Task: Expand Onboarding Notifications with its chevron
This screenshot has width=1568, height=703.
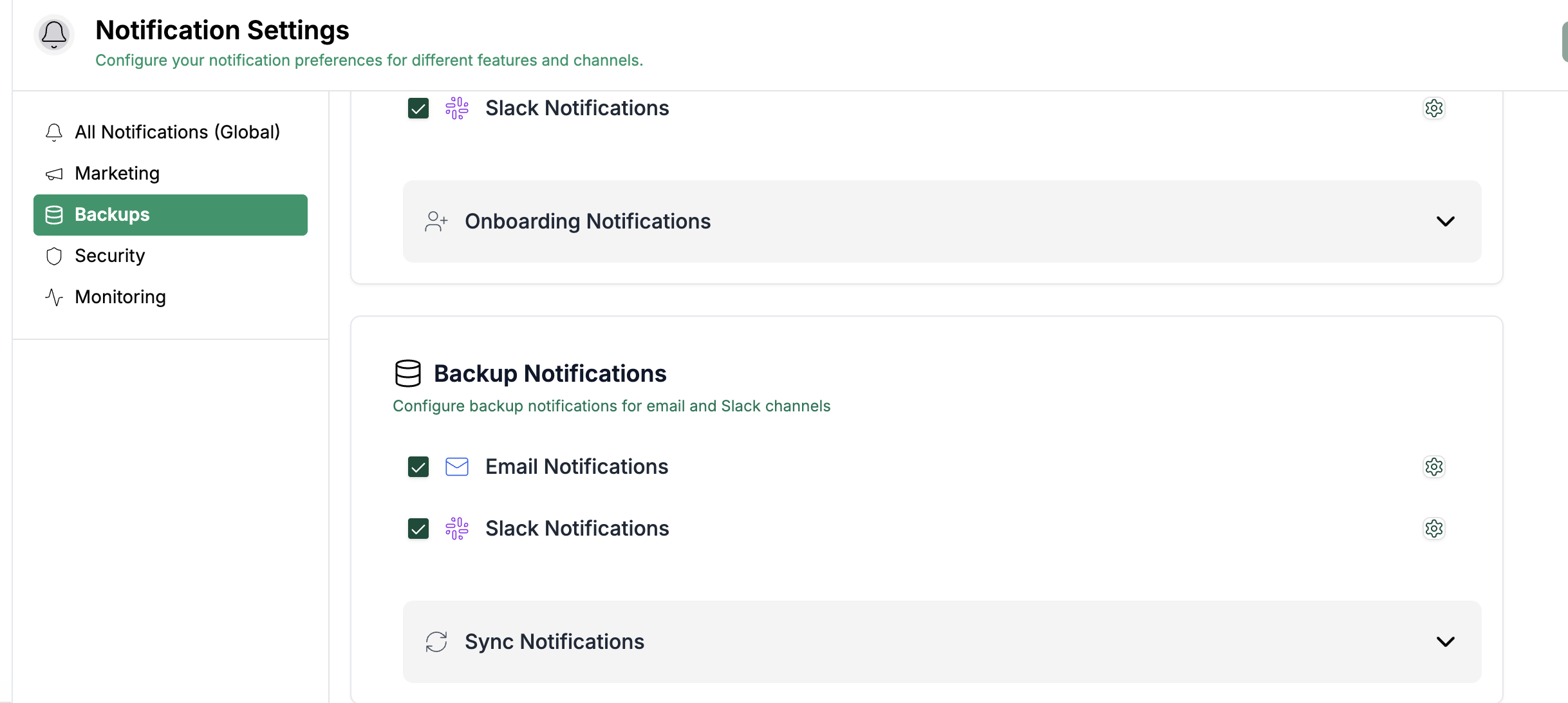Action: coord(1445,221)
